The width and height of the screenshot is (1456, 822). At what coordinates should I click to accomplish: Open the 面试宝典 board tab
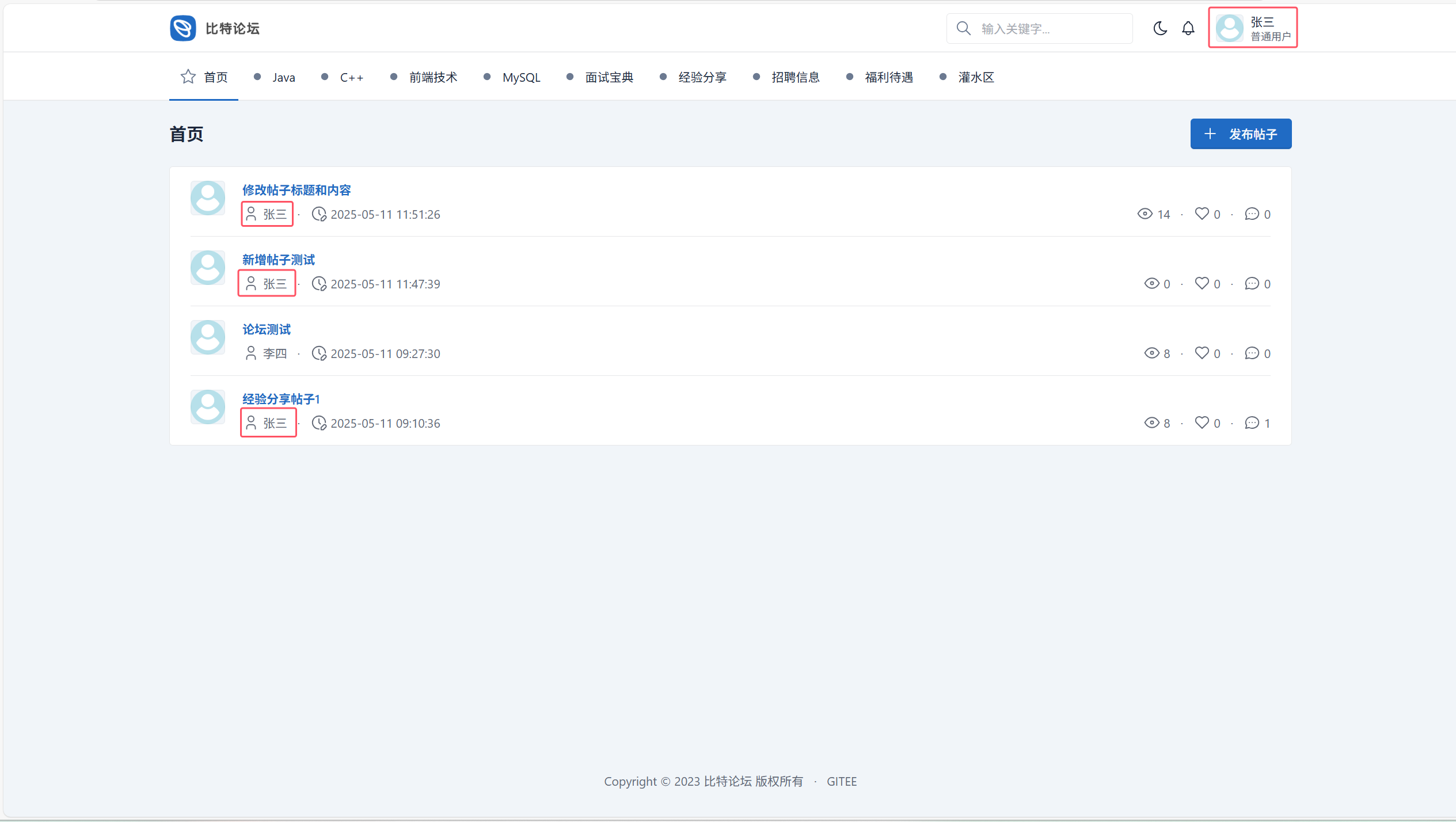click(609, 77)
